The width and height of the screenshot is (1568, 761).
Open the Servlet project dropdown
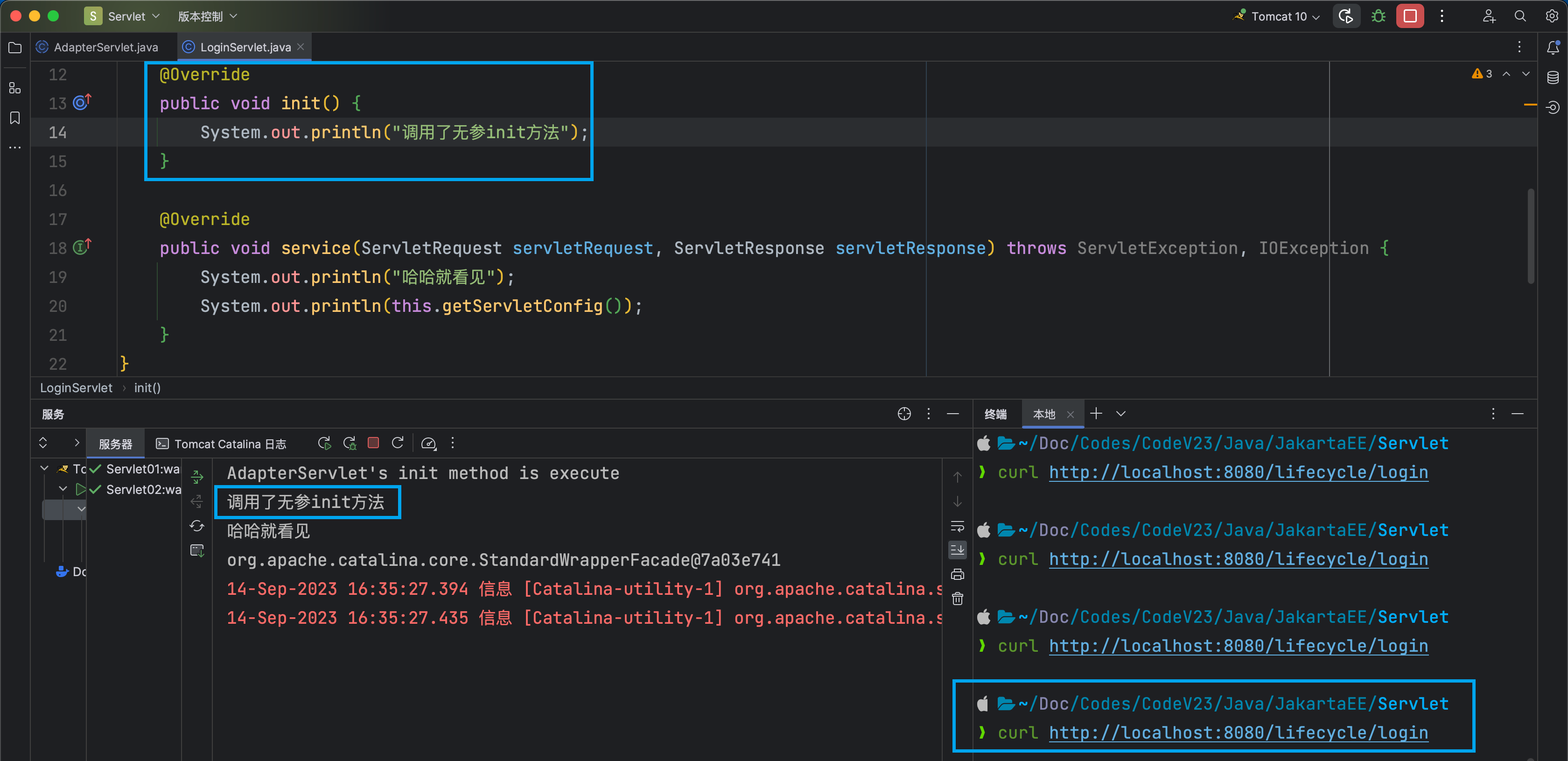(x=126, y=16)
